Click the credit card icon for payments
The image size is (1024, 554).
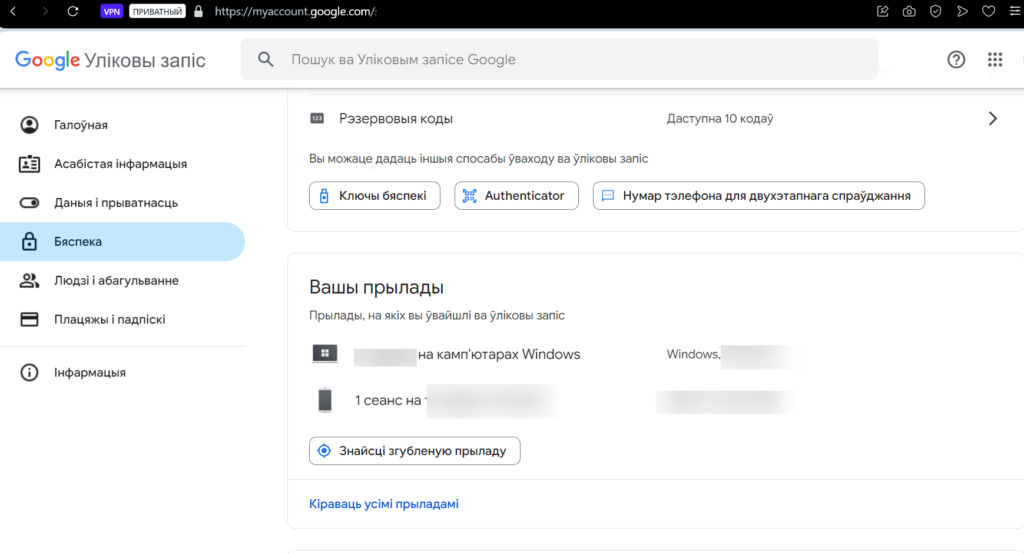(29, 319)
